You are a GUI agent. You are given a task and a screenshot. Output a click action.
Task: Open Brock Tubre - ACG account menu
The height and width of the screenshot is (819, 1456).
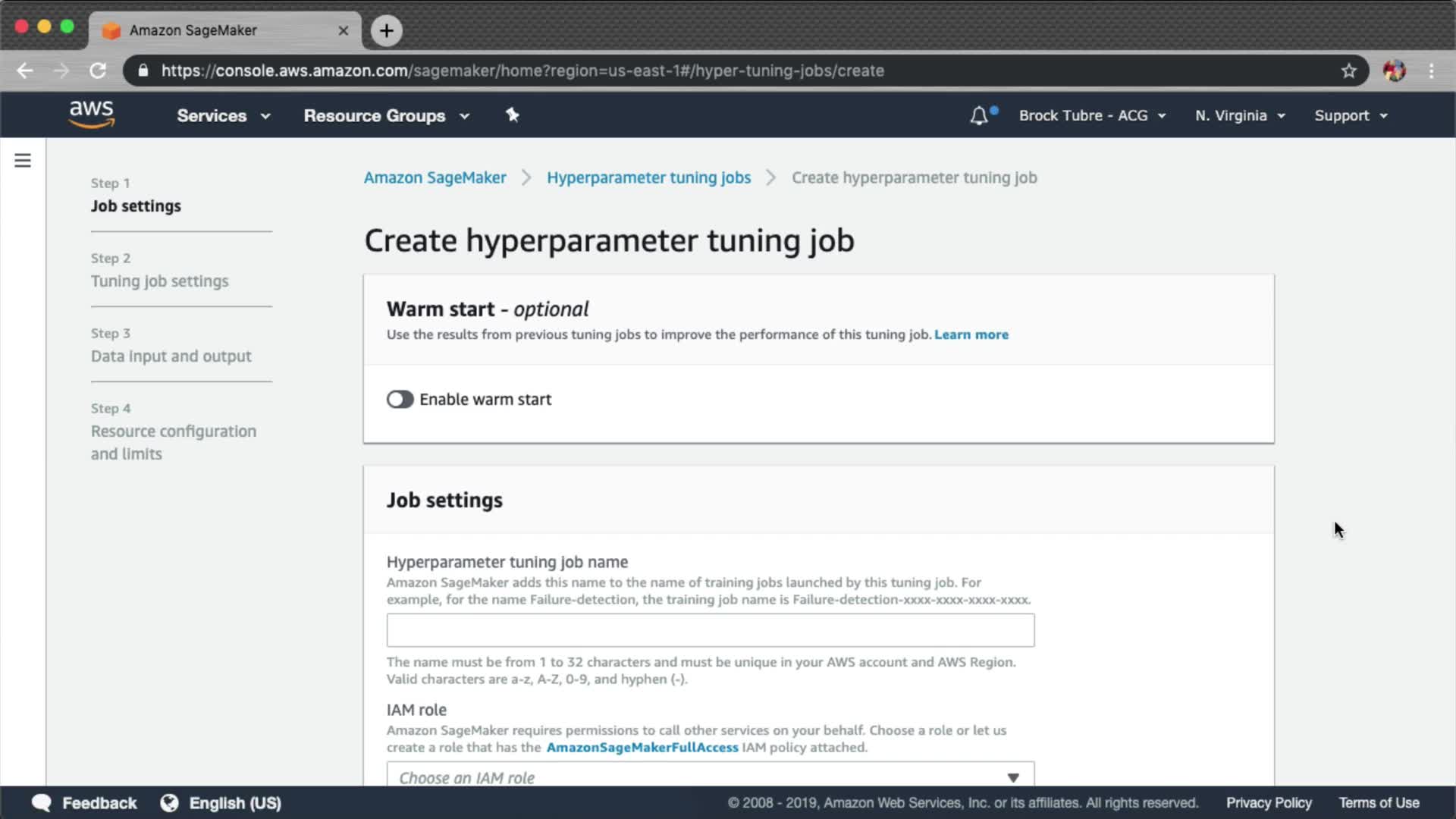(x=1091, y=116)
